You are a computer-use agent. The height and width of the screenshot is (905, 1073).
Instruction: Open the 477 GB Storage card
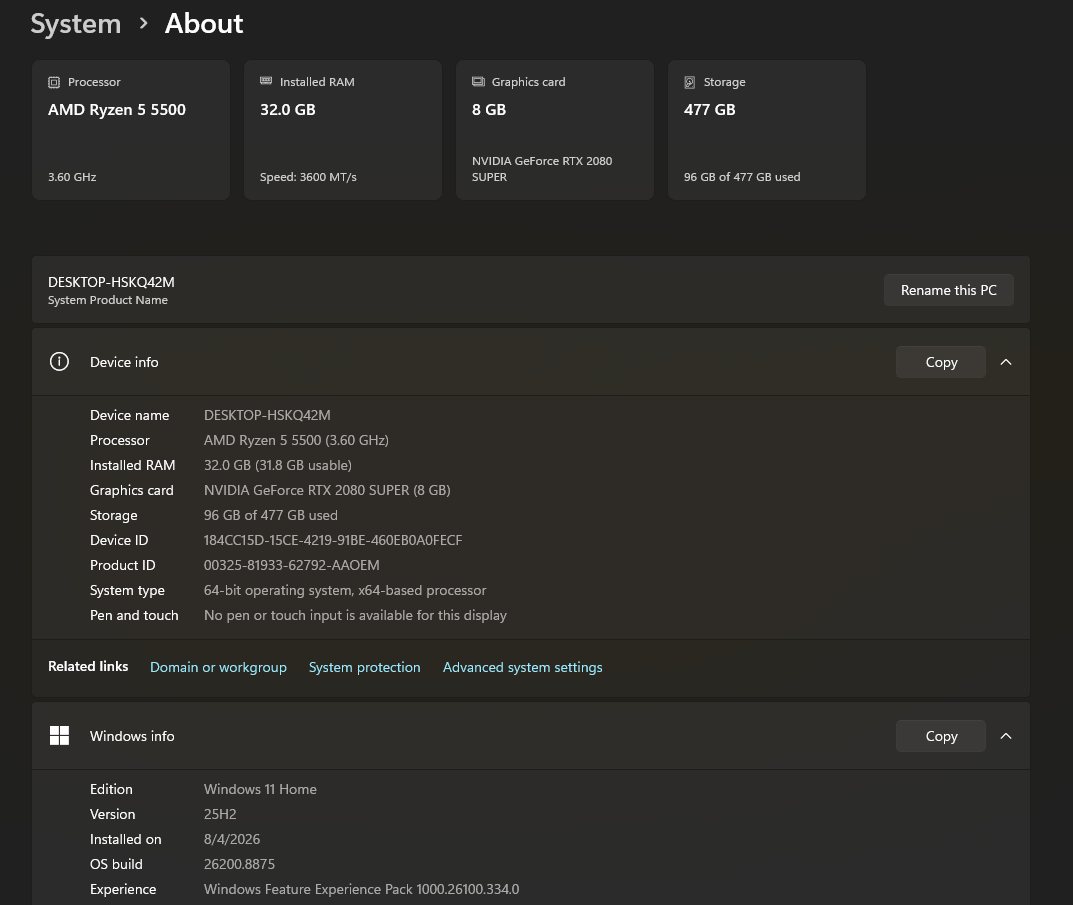[x=767, y=130]
